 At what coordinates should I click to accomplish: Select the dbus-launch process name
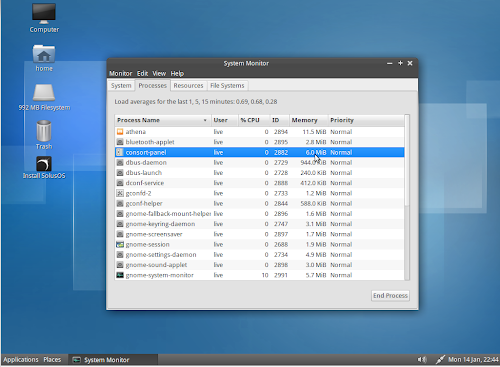tap(144, 173)
